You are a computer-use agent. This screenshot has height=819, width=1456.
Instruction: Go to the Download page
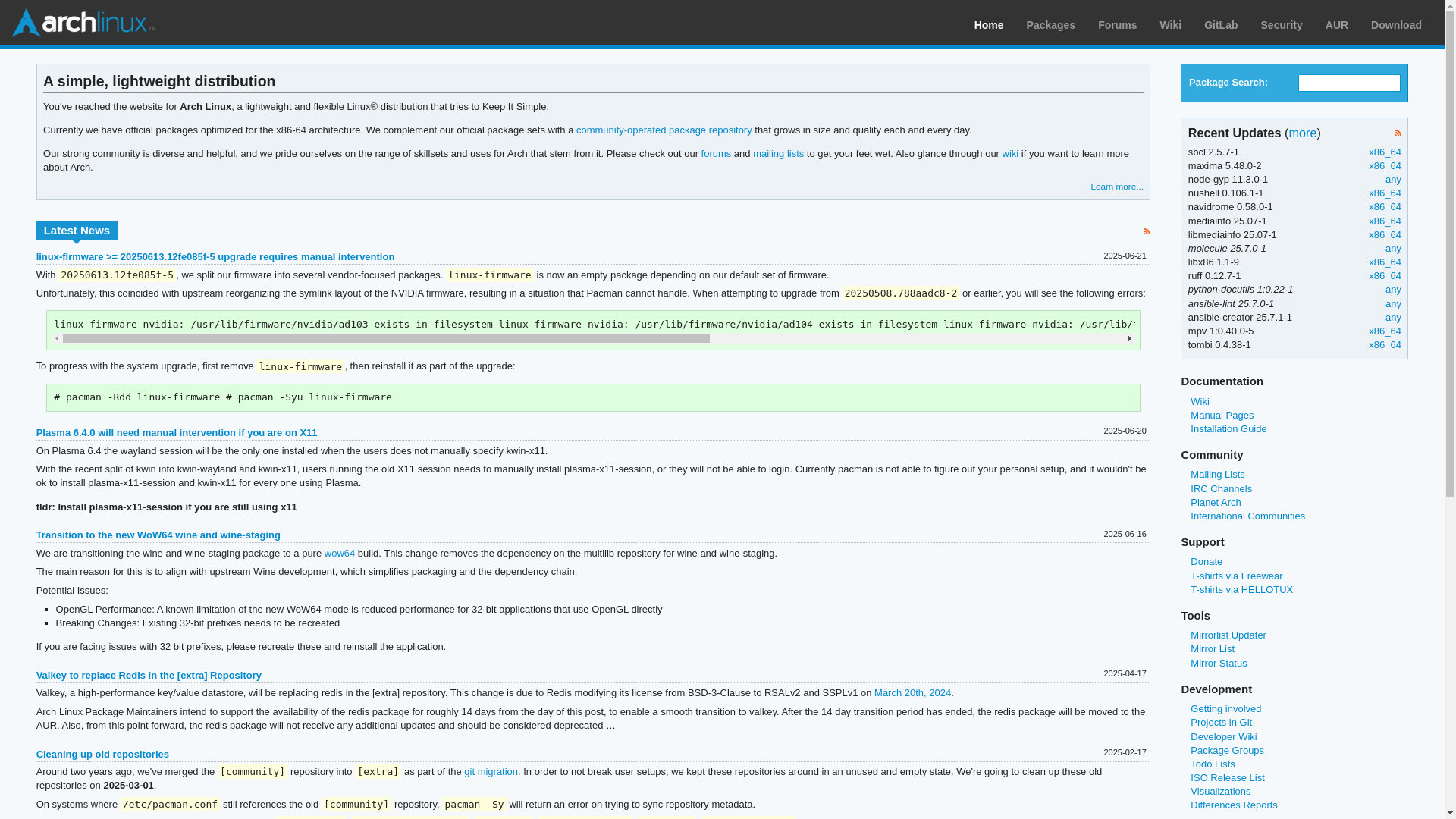pyautogui.click(x=1395, y=25)
